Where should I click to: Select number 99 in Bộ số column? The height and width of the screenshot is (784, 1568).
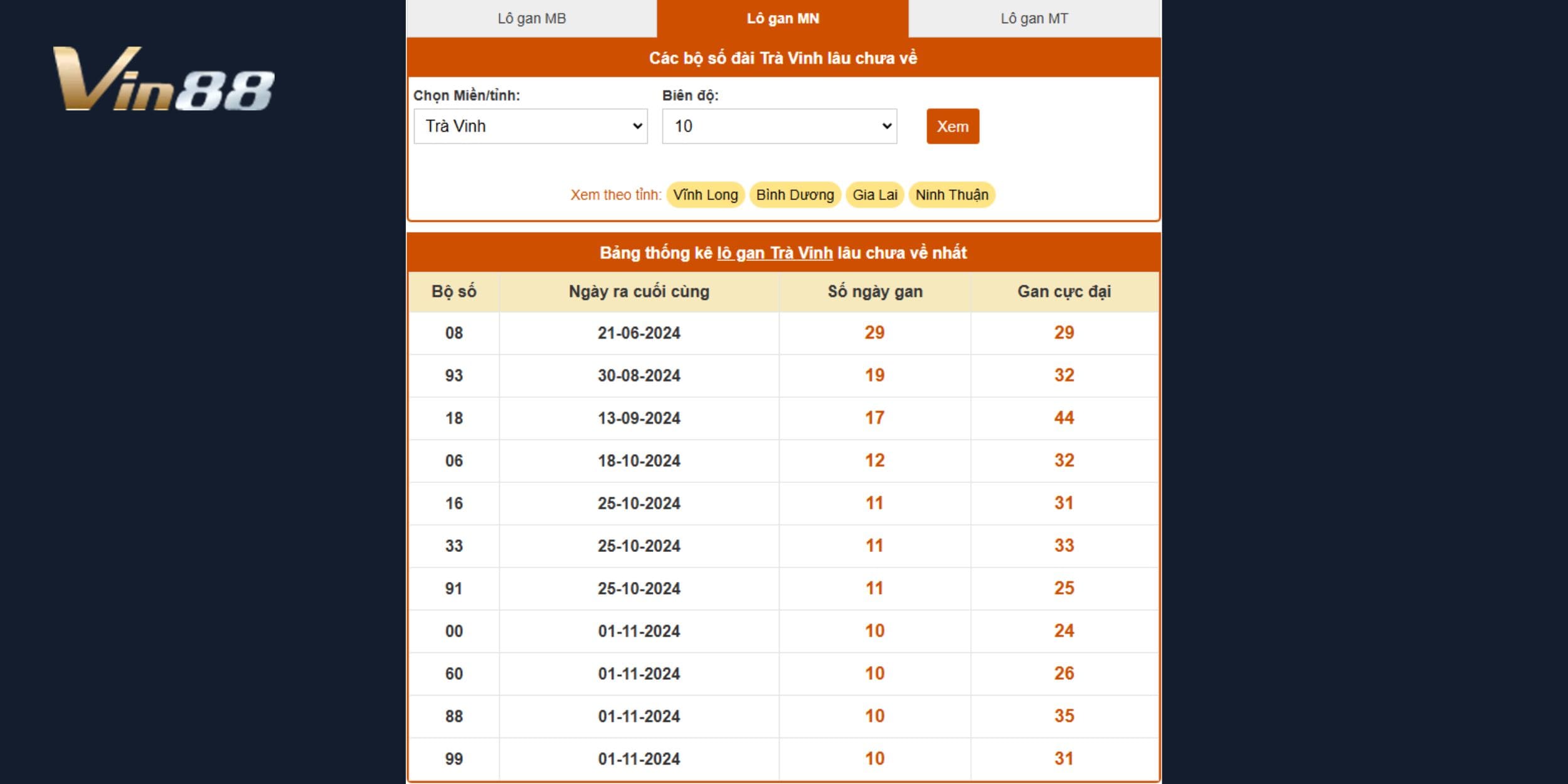454,760
